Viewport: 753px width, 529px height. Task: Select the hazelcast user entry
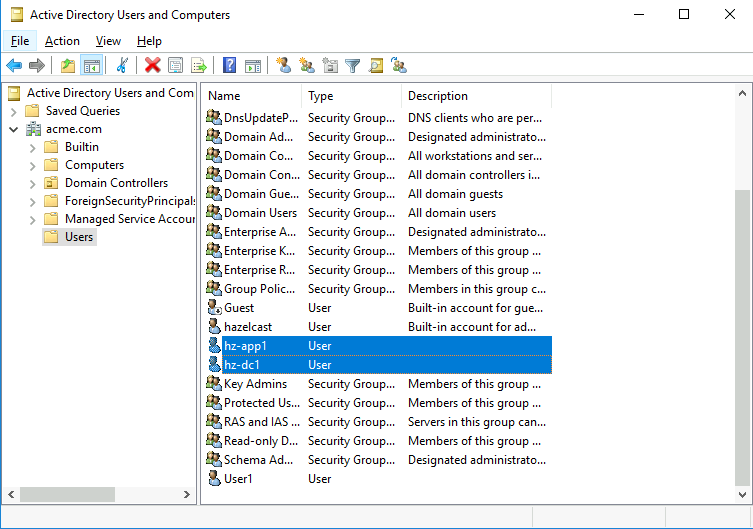click(247, 327)
